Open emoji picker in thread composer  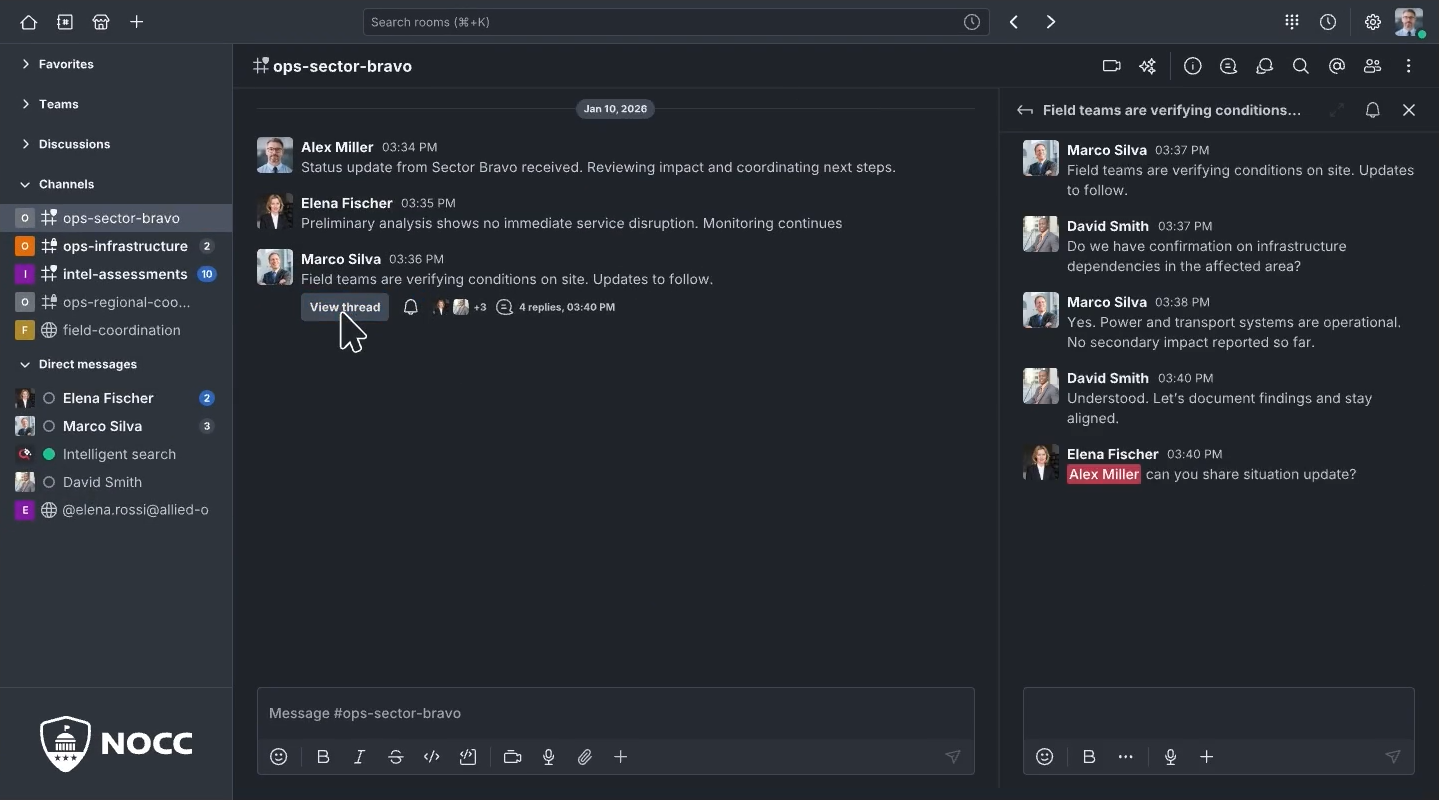pyautogui.click(x=1045, y=757)
